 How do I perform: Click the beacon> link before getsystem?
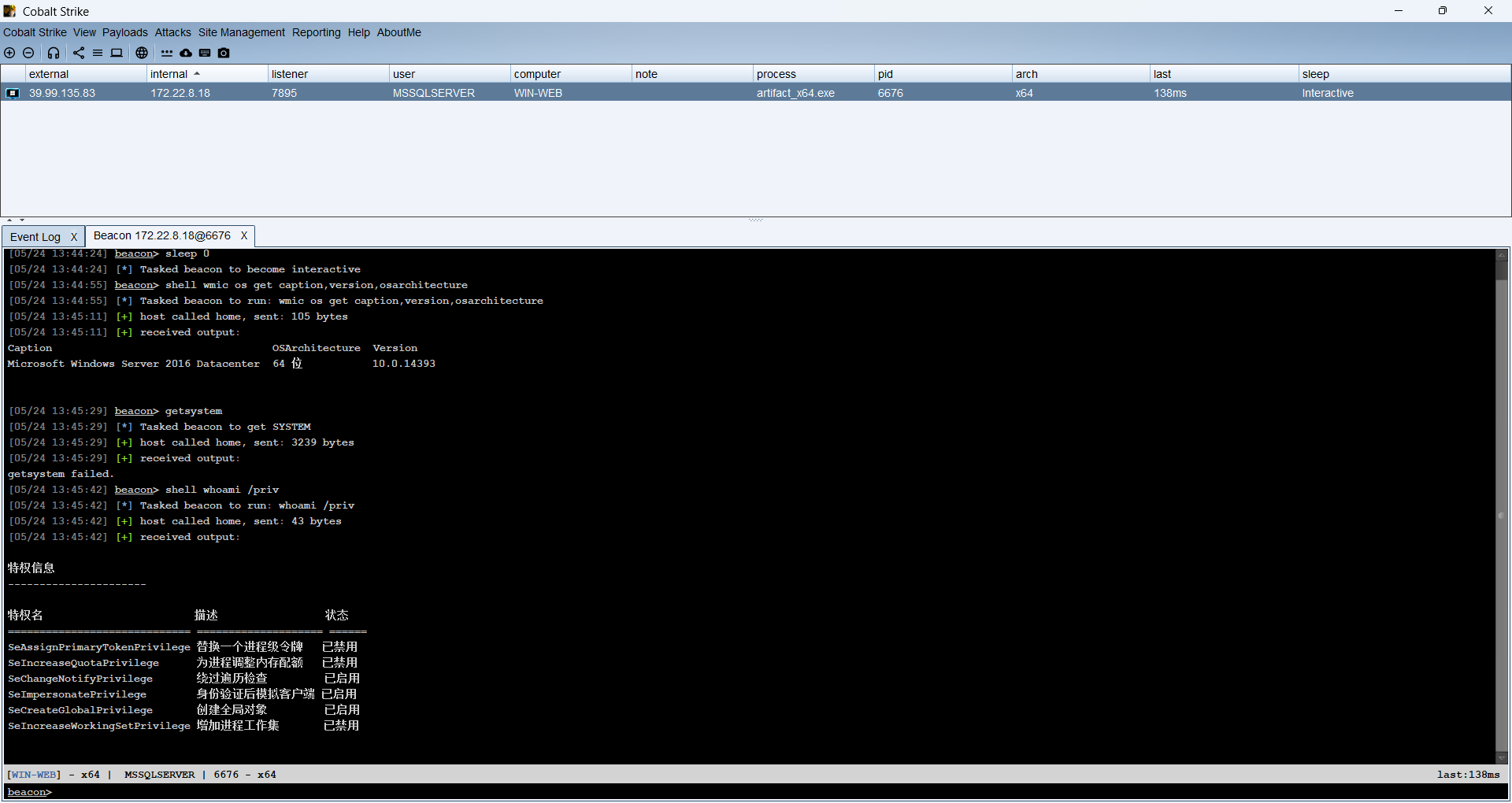point(136,411)
